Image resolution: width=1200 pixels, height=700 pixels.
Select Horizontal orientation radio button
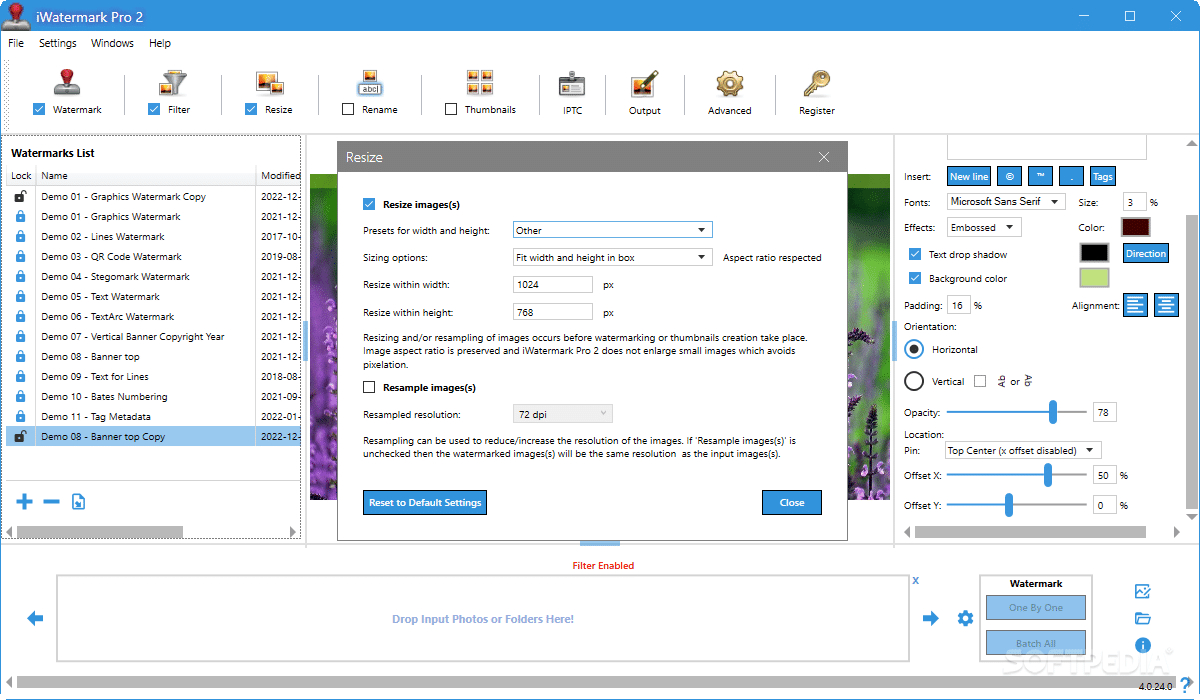pos(914,349)
